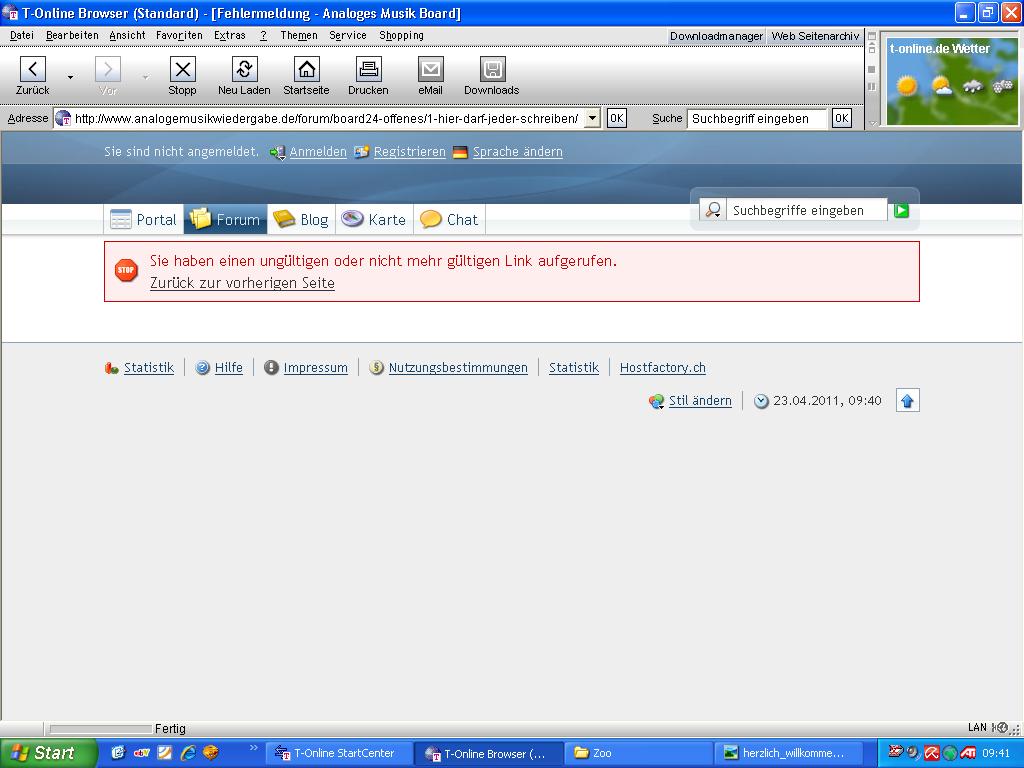Open the Extras menu
Screen dimensions: 1024x768
[230, 35]
